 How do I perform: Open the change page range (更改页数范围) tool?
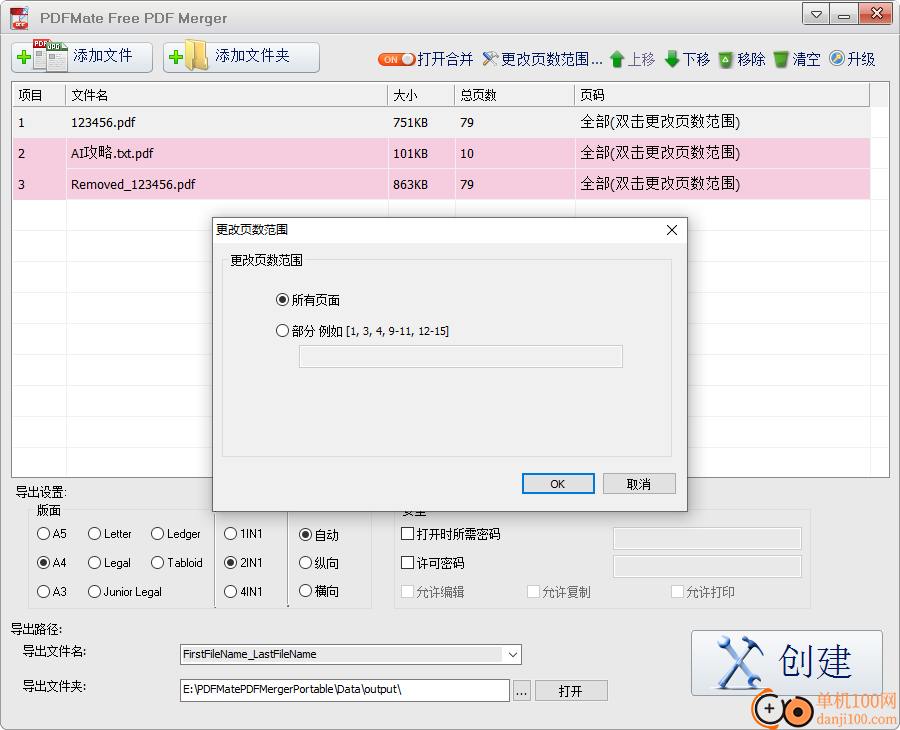click(542, 59)
